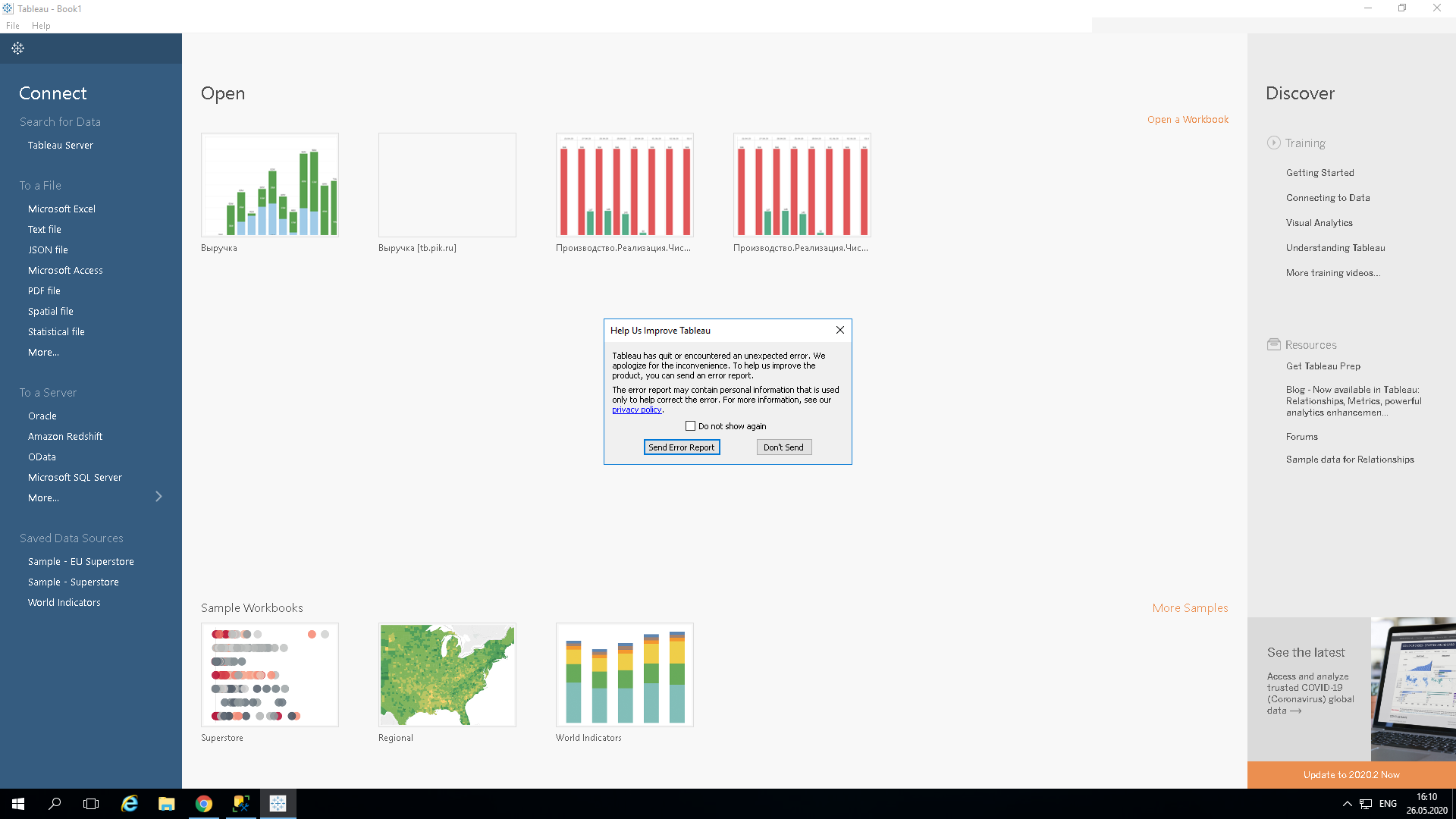The height and width of the screenshot is (819, 1456).
Task: Show hidden system tray icons
Action: pos(1347,804)
